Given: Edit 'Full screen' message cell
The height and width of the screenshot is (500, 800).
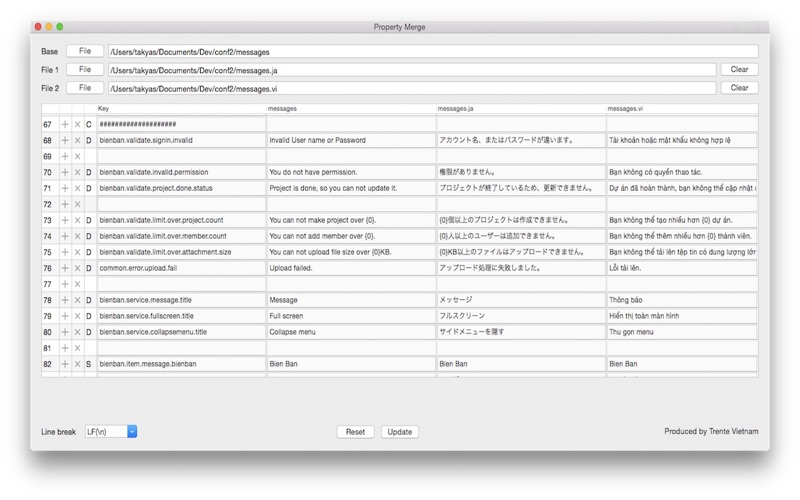Looking at the screenshot, I should 351,316.
